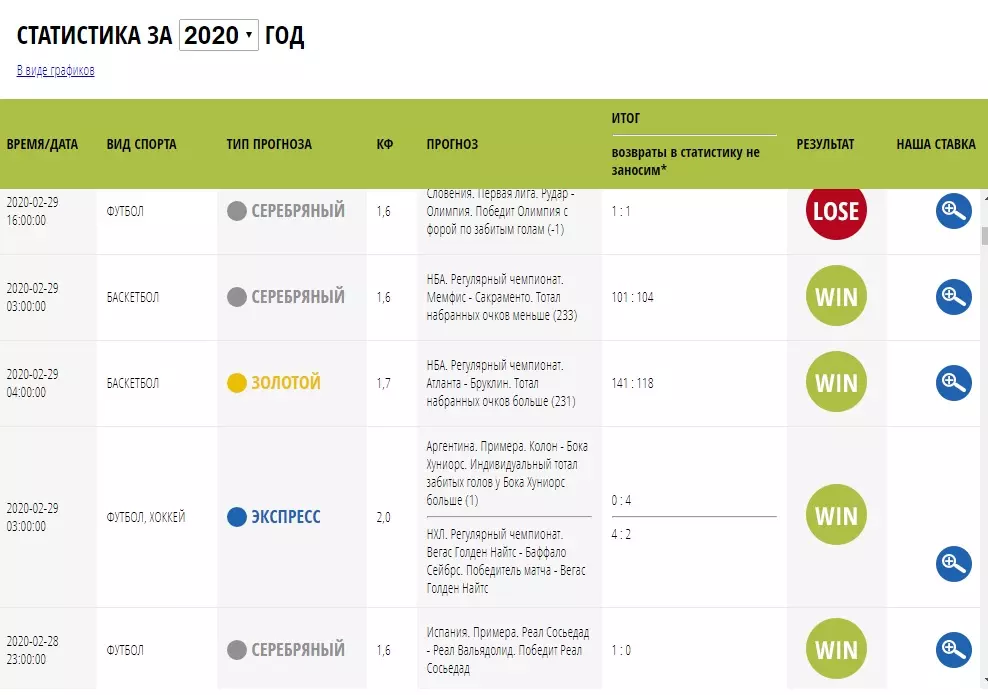This screenshot has height=695, width=988.
Task: Click WIN badge in the Золотой row
Action: (836, 382)
